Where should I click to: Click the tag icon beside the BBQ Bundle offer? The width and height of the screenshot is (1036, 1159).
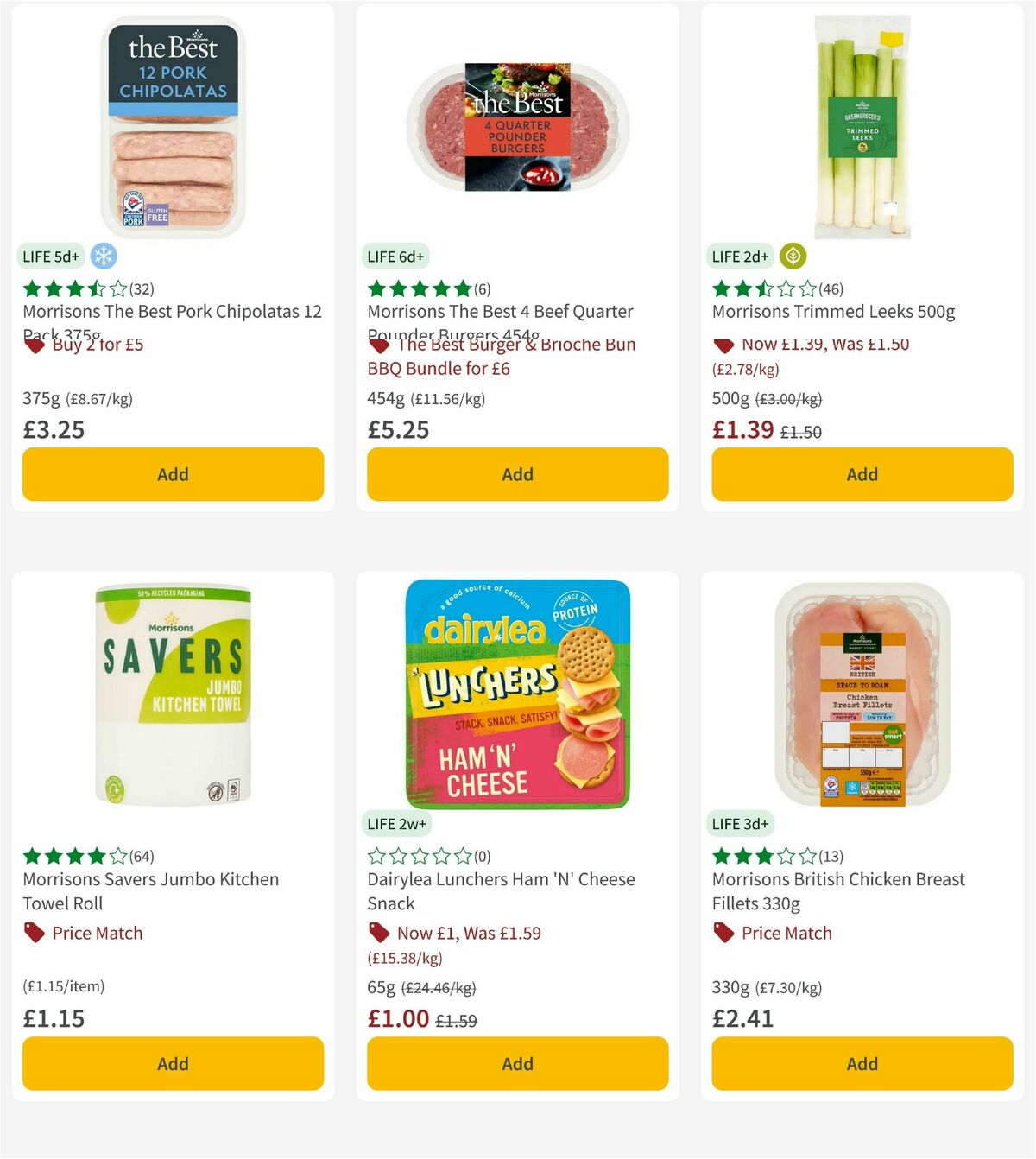point(378,345)
